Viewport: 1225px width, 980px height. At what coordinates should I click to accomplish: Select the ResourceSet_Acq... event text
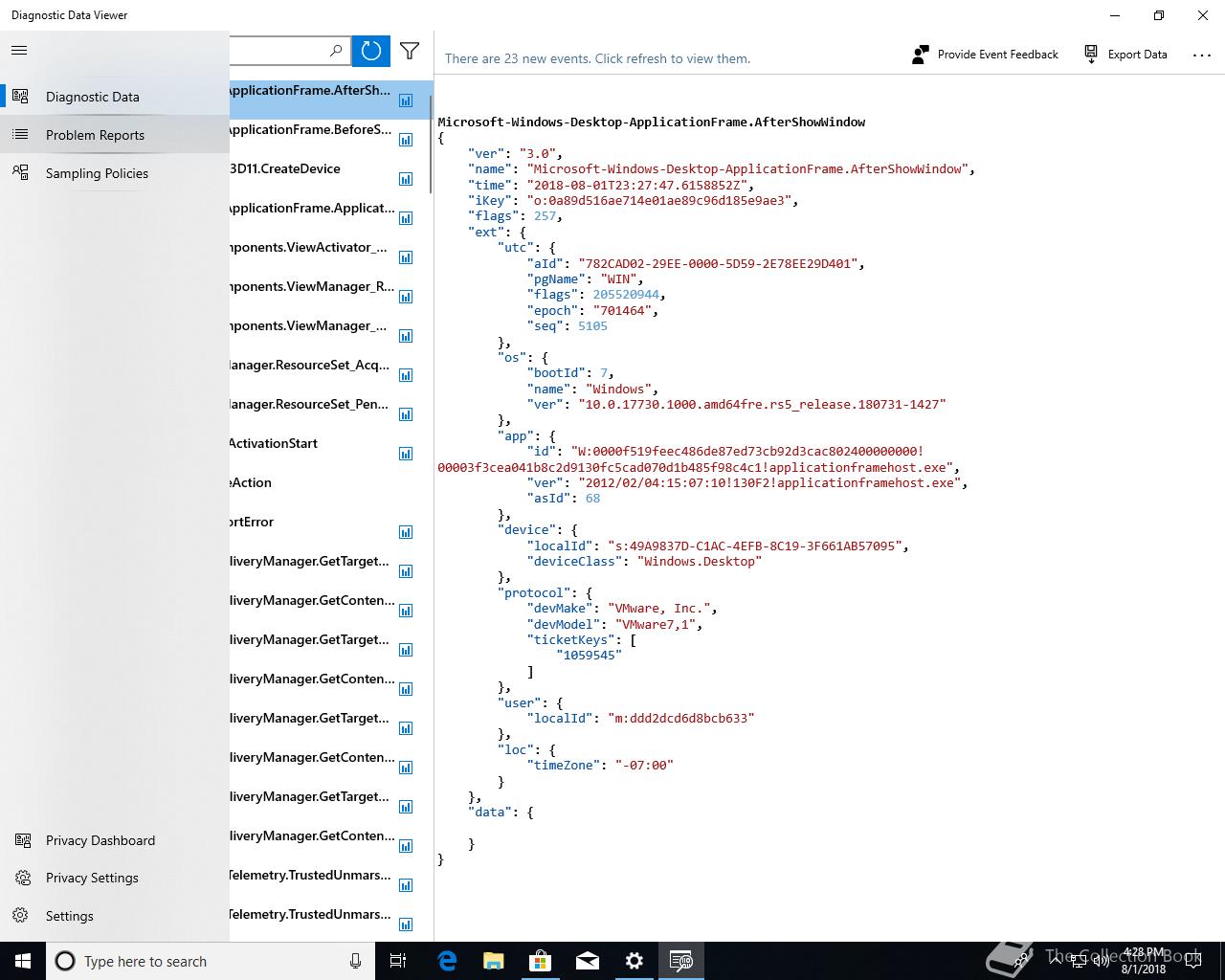[x=310, y=365]
